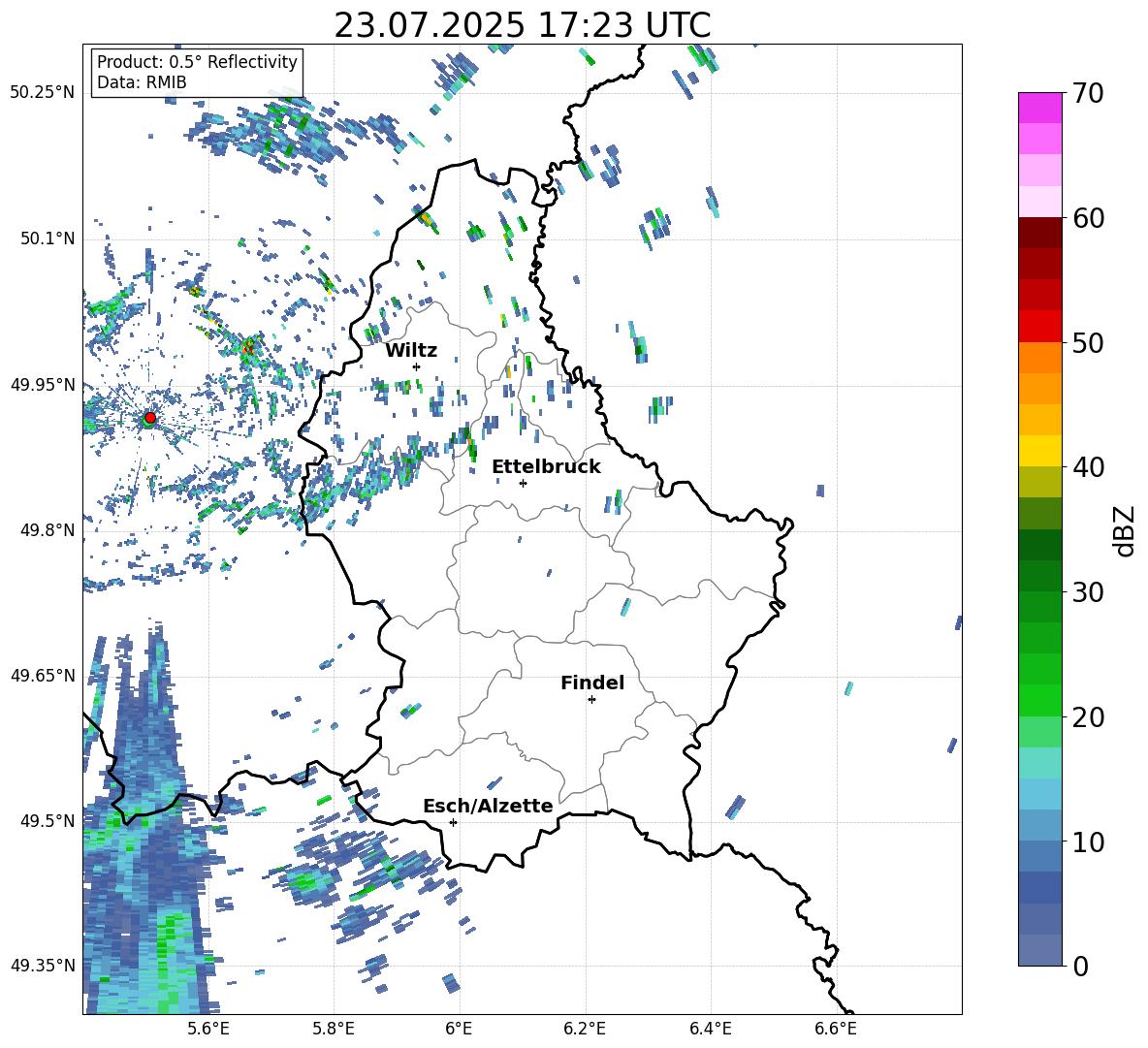Click the Findel station cross marker
The height and width of the screenshot is (1048, 1148).
point(591,700)
